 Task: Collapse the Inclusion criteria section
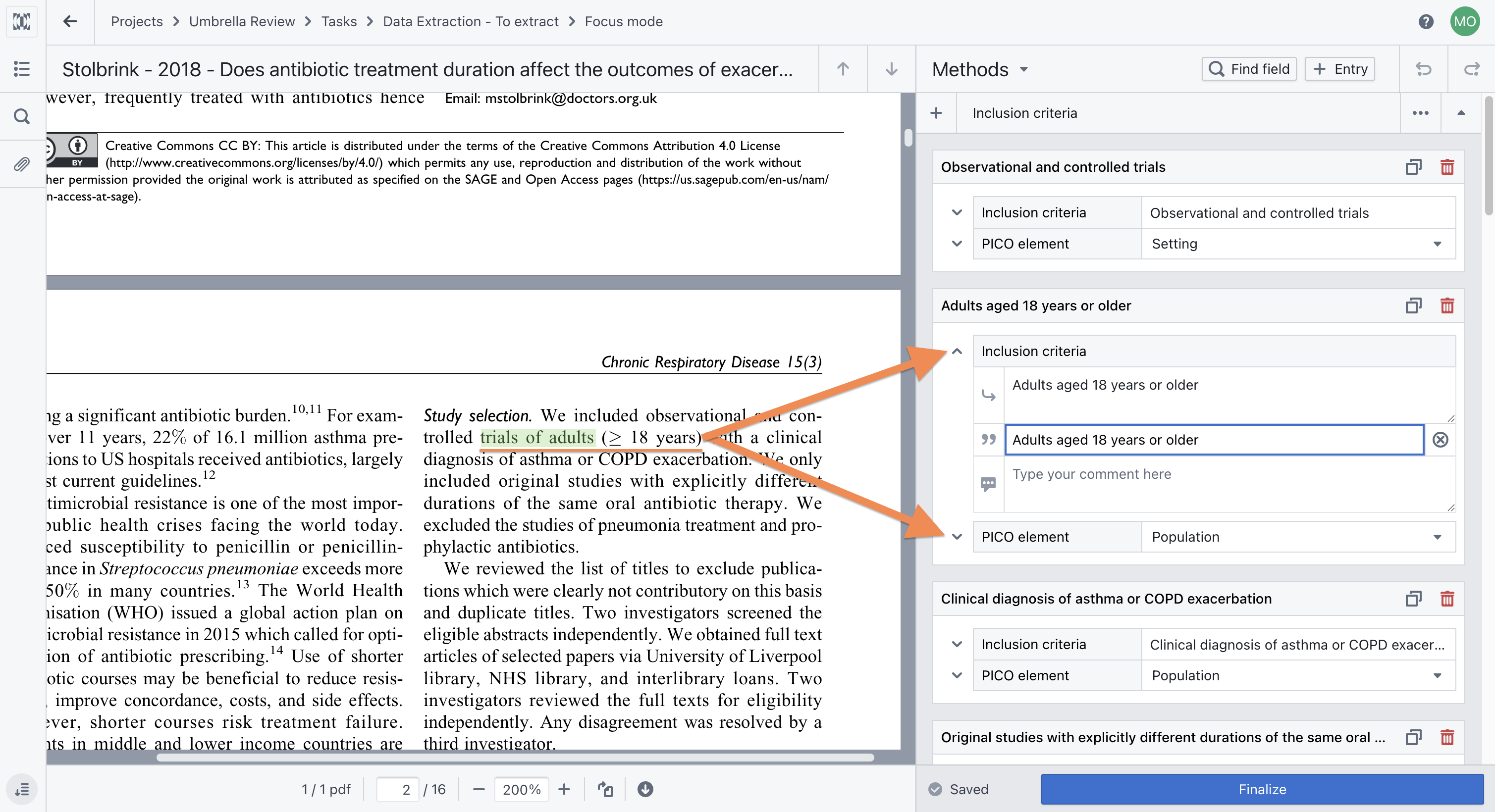pyautogui.click(x=1461, y=112)
